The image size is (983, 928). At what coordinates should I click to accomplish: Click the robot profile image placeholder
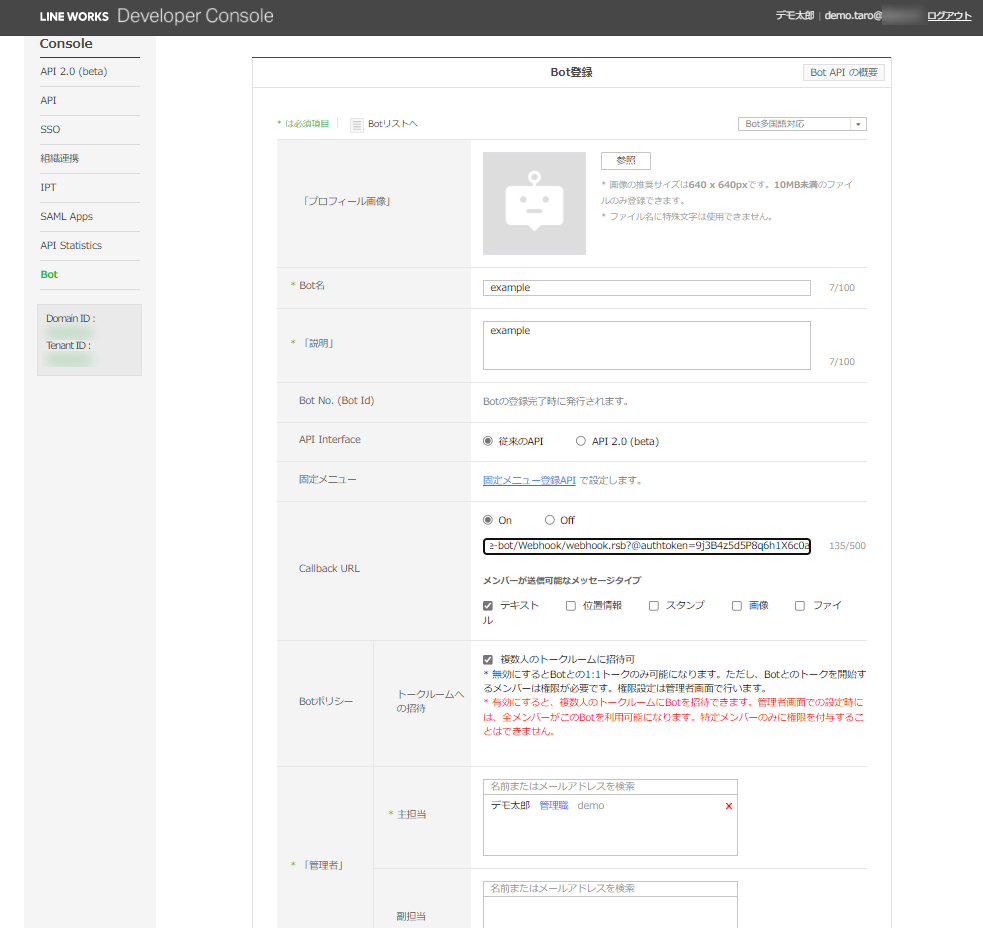tap(534, 203)
